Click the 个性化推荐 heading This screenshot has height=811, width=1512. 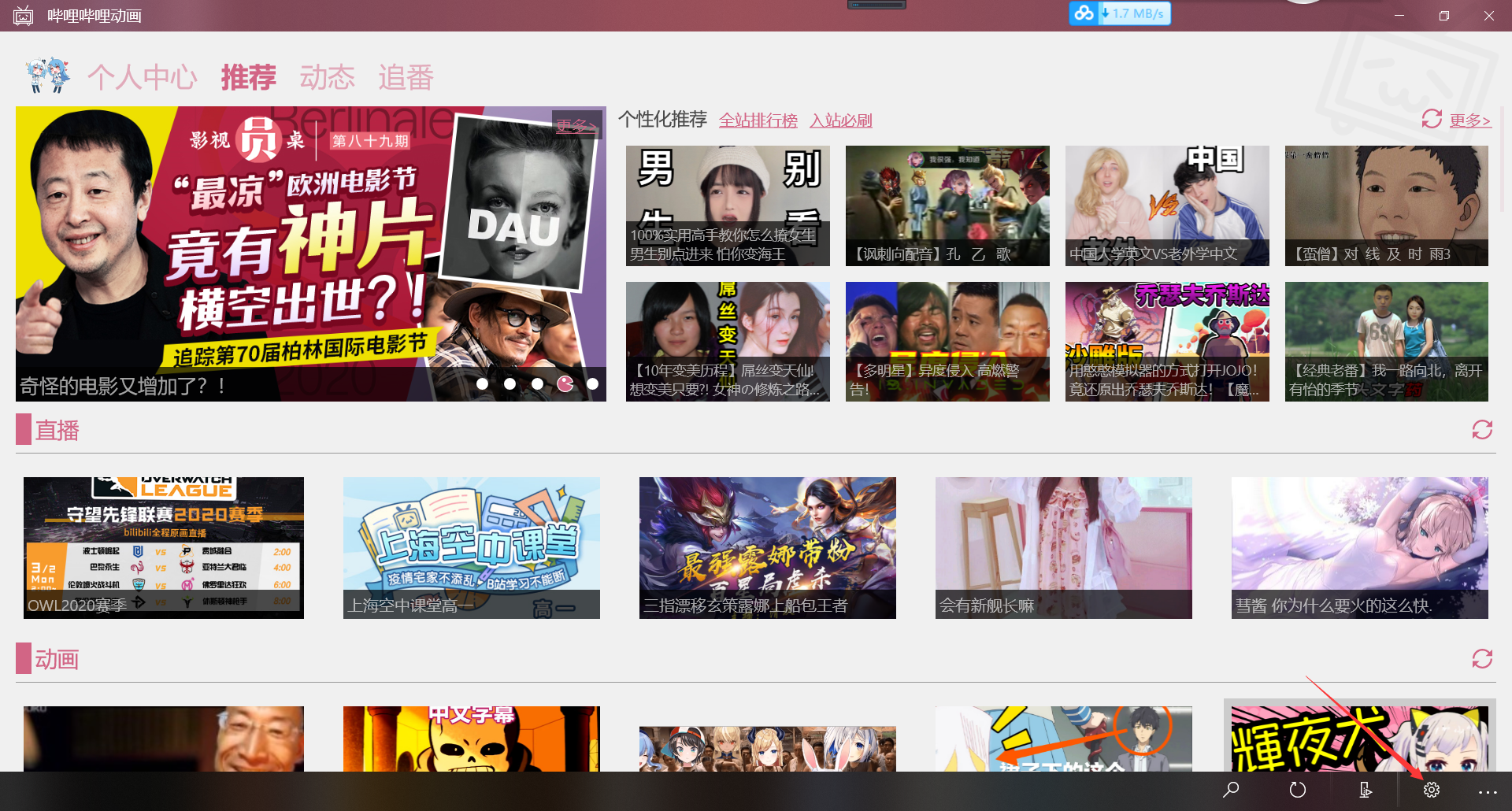(x=662, y=119)
